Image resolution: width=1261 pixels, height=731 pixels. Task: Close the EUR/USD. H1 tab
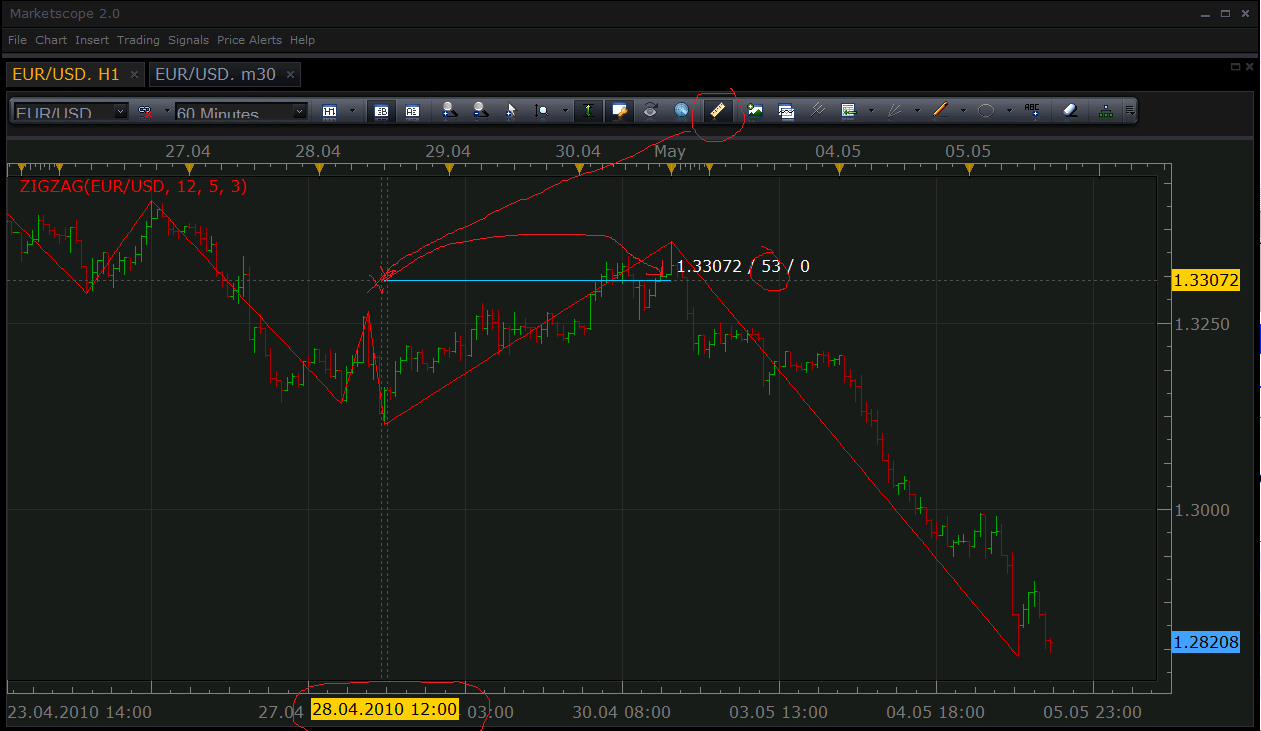pyautogui.click(x=135, y=75)
